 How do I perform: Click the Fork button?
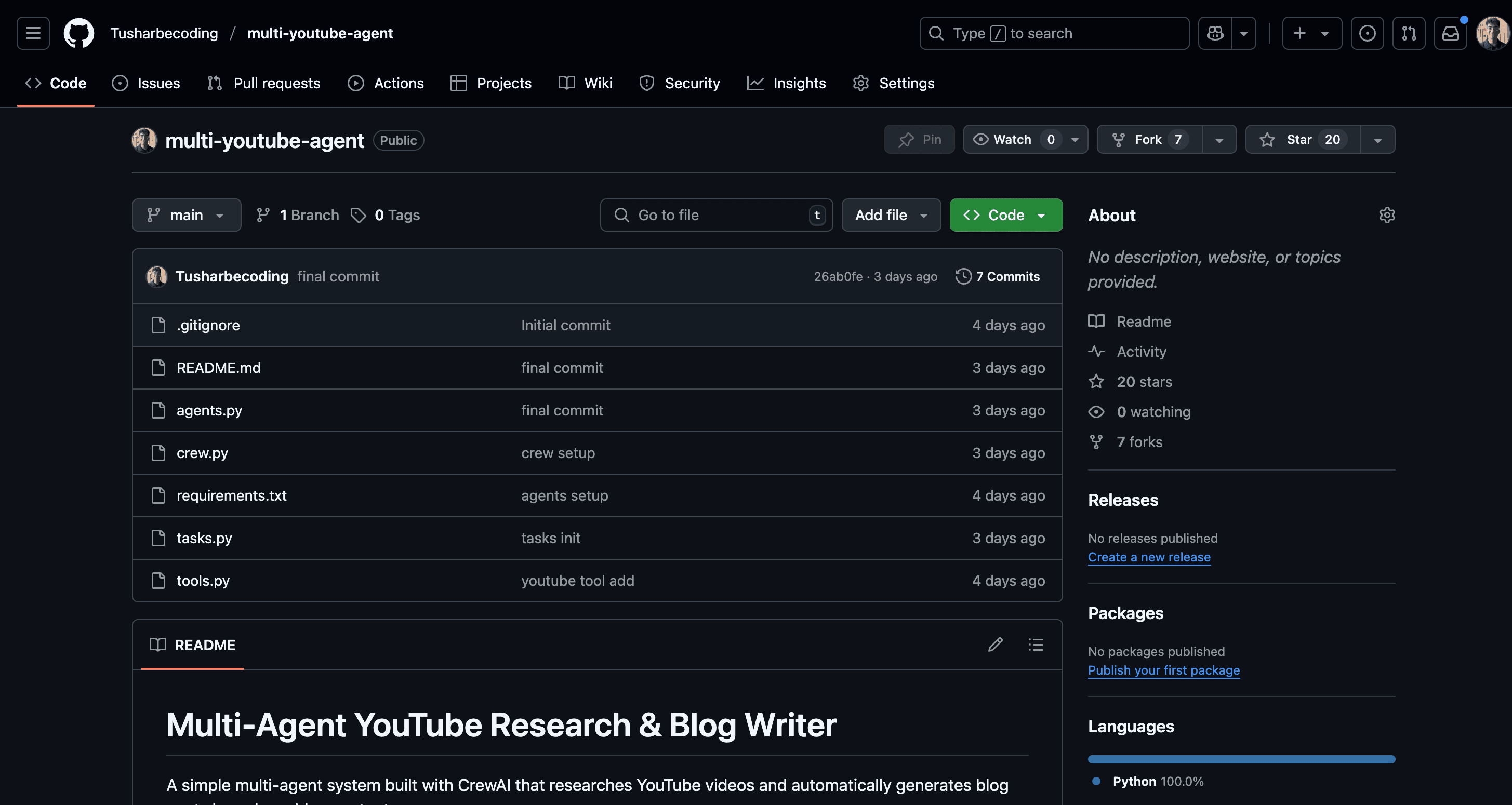click(x=1149, y=140)
